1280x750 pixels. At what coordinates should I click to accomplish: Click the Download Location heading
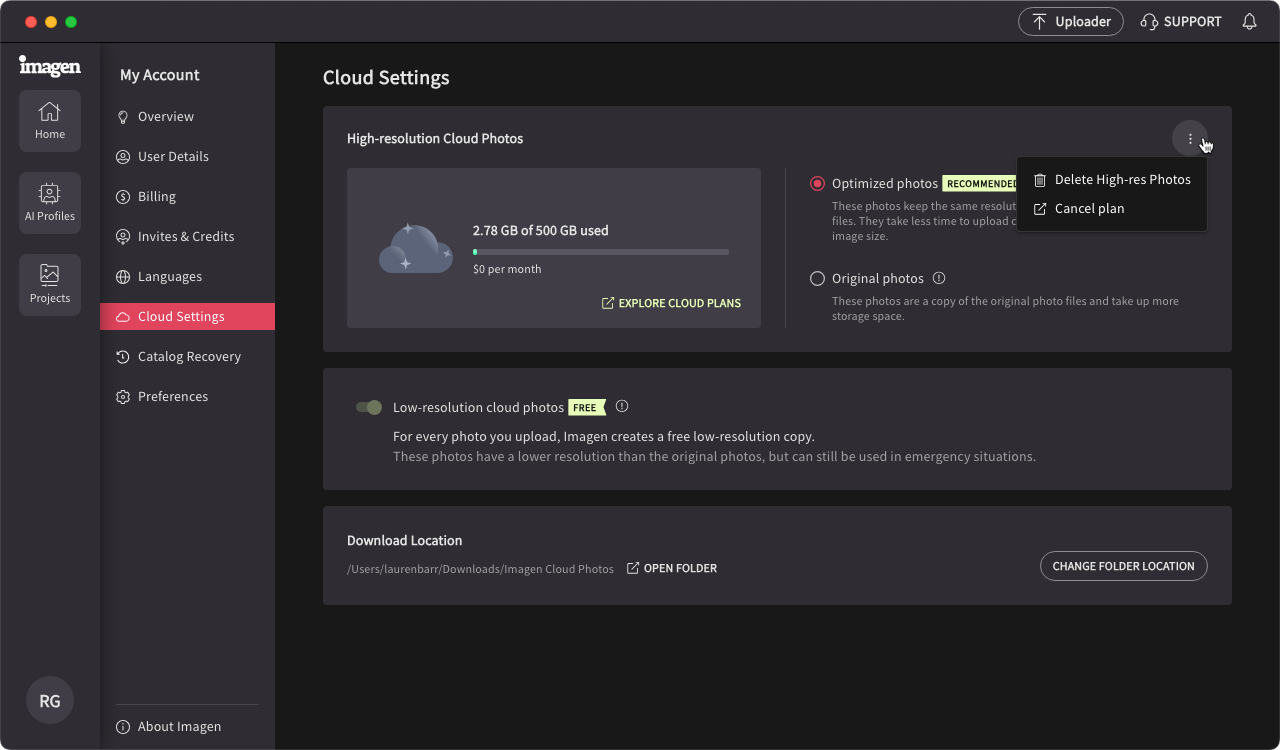click(405, 540)
